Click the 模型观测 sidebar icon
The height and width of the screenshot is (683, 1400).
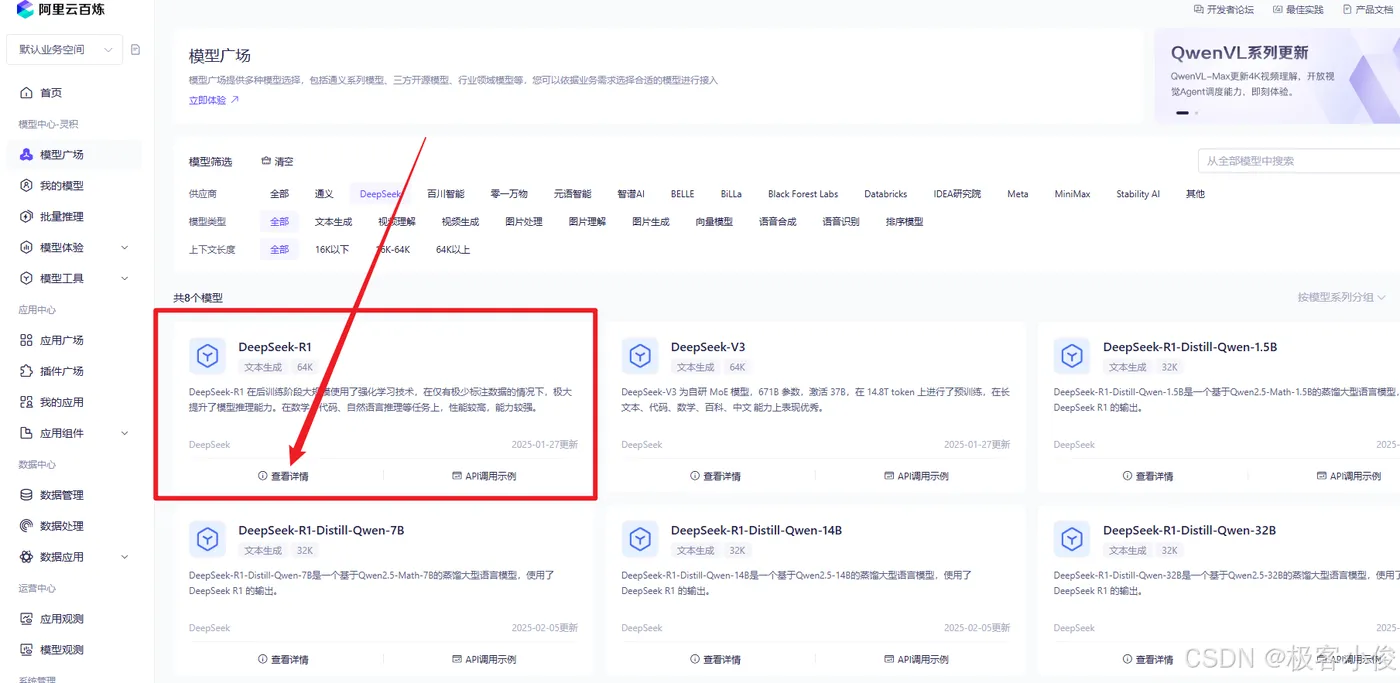(x=27, y=651)
